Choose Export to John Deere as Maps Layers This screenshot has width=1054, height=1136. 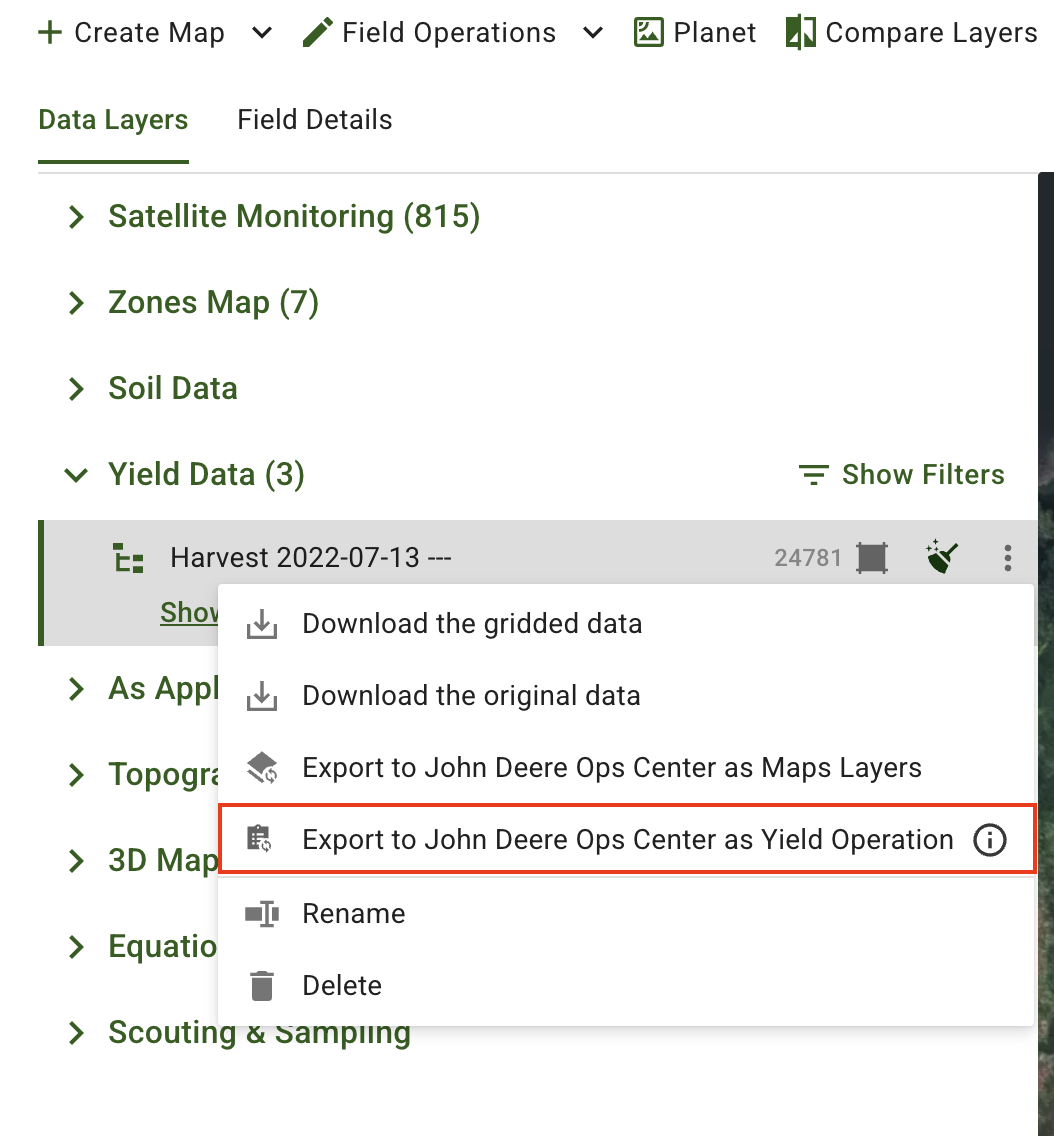coord(611,768)
